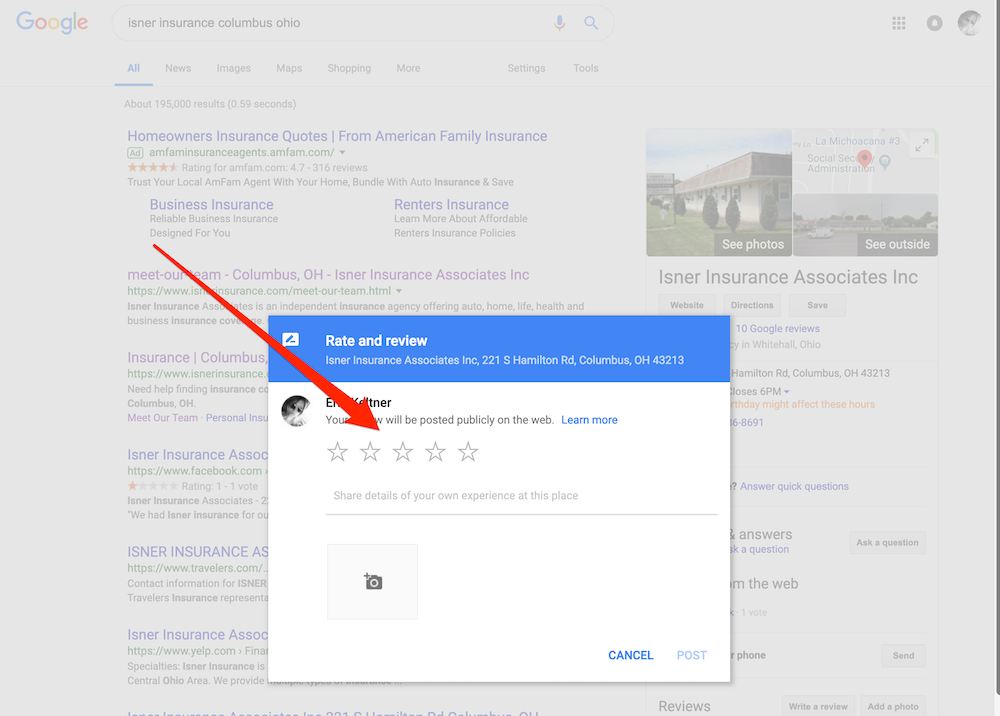
Task: Open the Google apps grid
Action: click(x=899, y=23)
